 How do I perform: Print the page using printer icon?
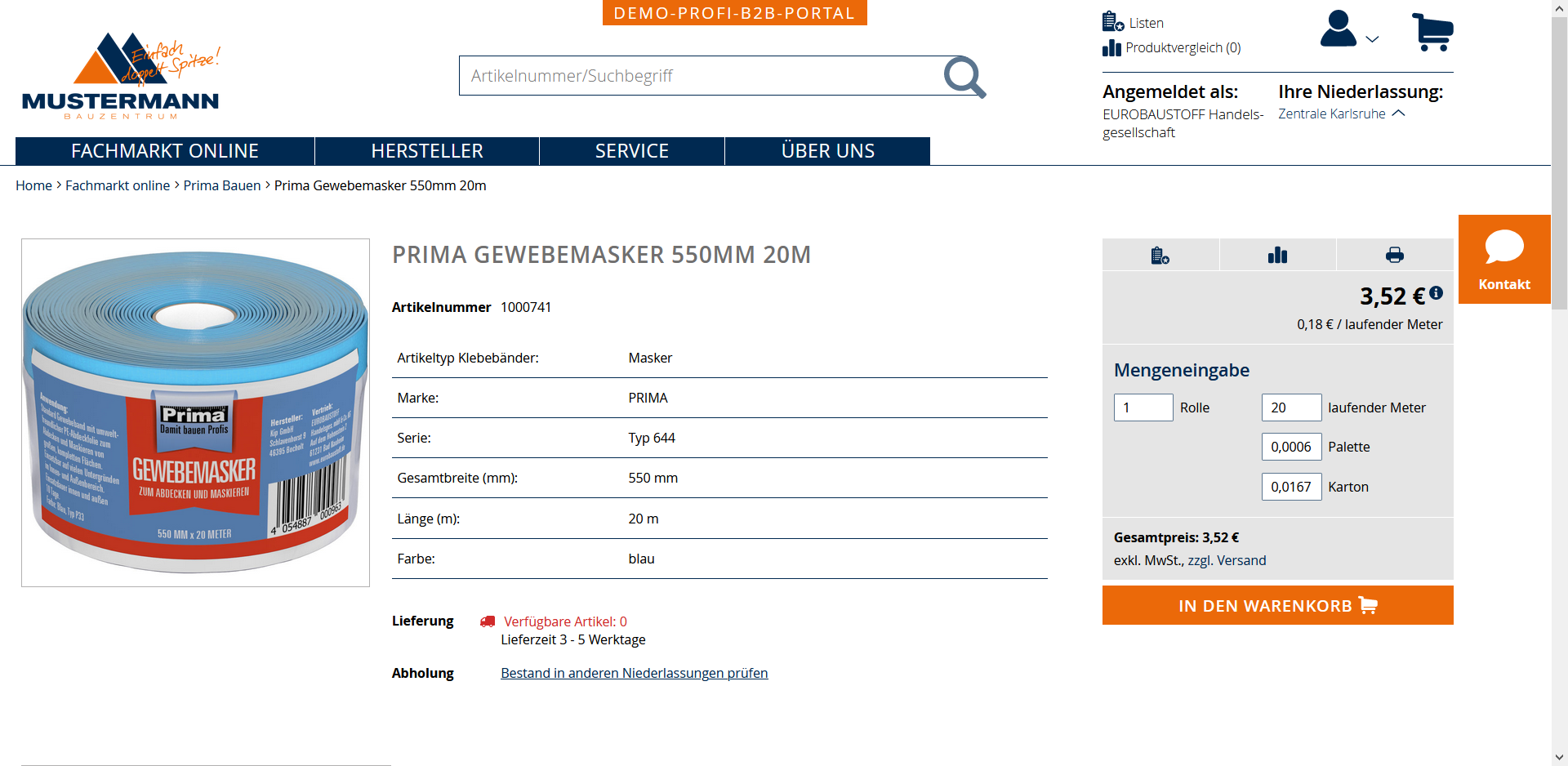(x=1394, y=256)
